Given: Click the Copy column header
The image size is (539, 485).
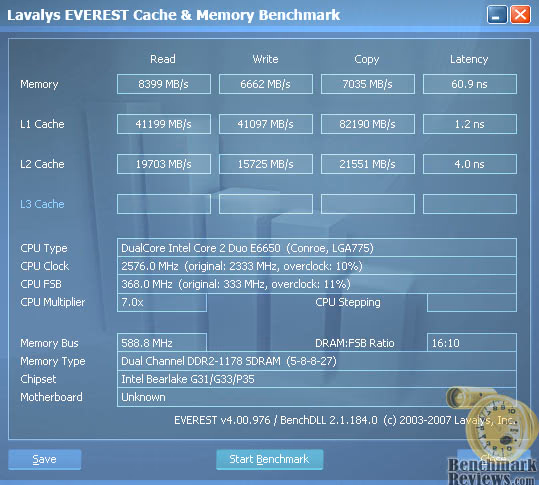Looking at the screenshot, I should click(367, 59).
